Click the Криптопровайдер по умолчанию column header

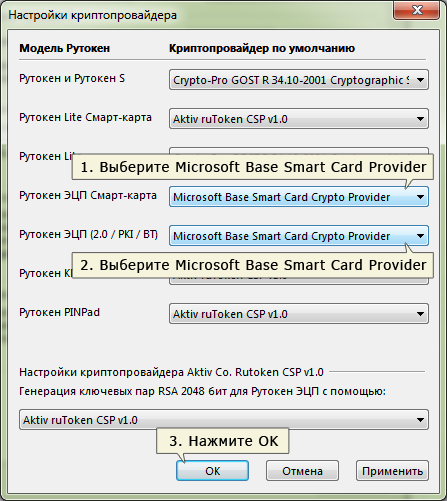tap(262, 48)
